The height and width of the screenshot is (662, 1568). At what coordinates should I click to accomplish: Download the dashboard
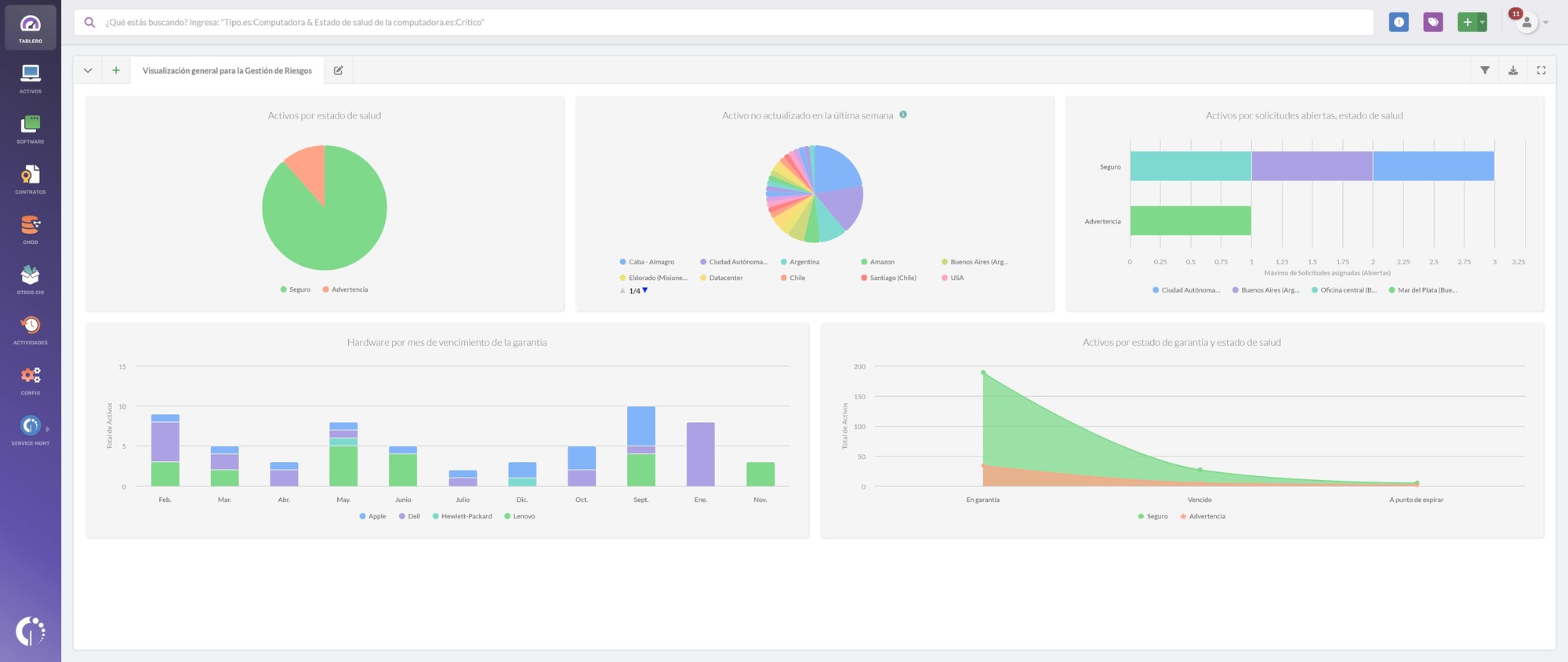coord(1513,71)
